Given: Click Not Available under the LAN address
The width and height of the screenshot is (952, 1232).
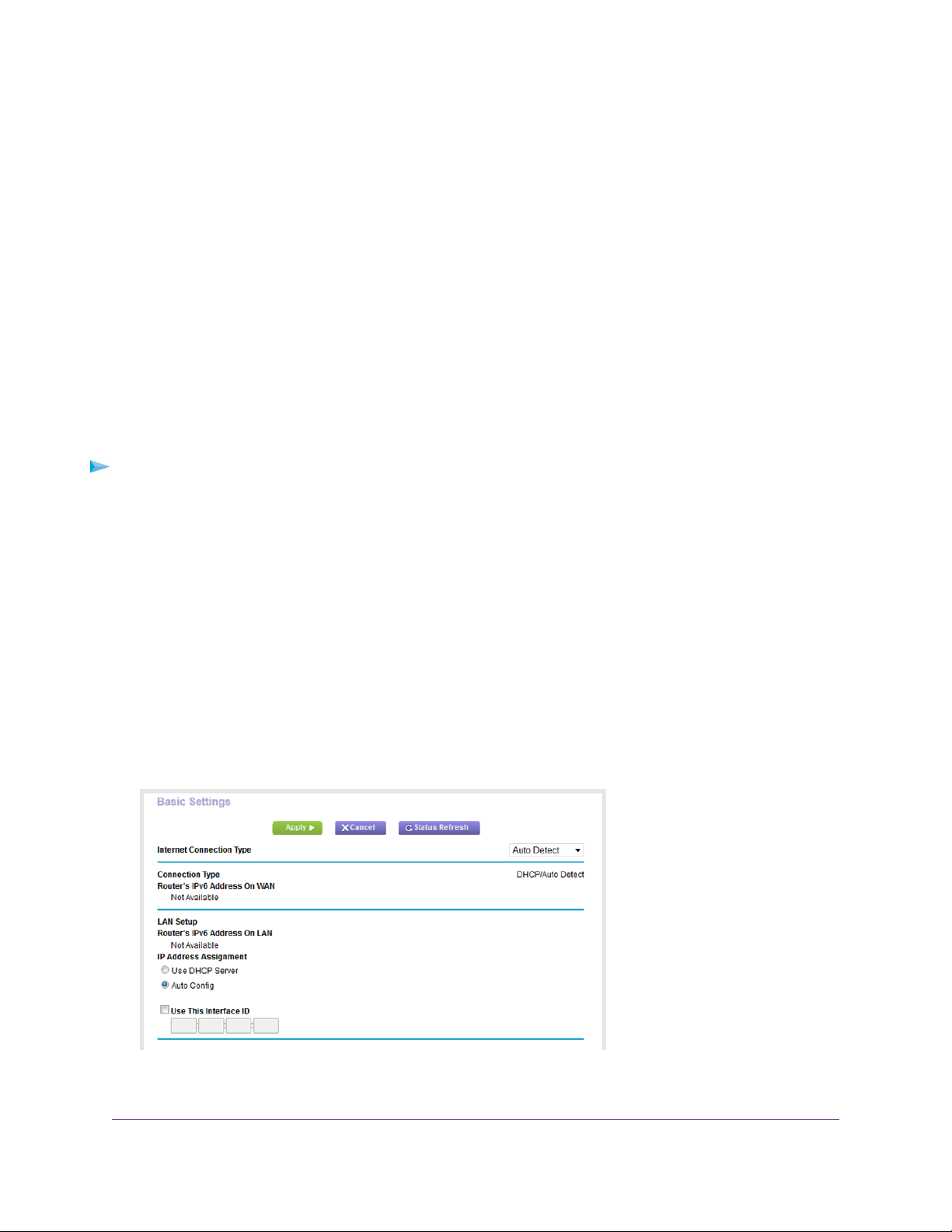Looking at the screenshot, I should click(x=194, y=945).
